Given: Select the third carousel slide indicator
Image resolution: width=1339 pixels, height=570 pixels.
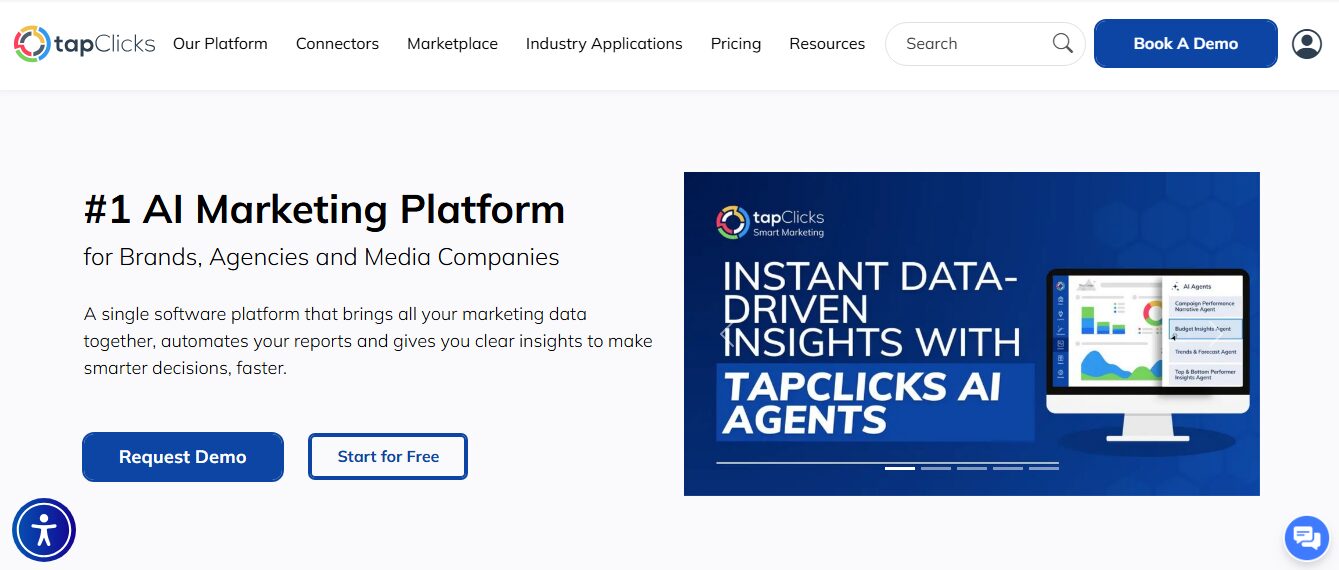Looking at the screenshot, I should tap(972, 467).
